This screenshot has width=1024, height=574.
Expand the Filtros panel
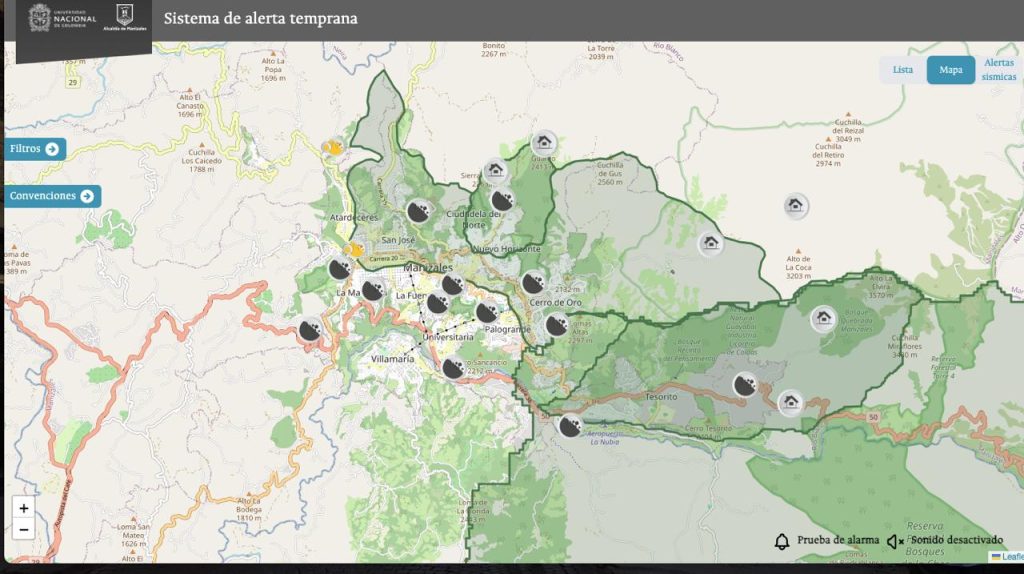(x=36, y=149)
